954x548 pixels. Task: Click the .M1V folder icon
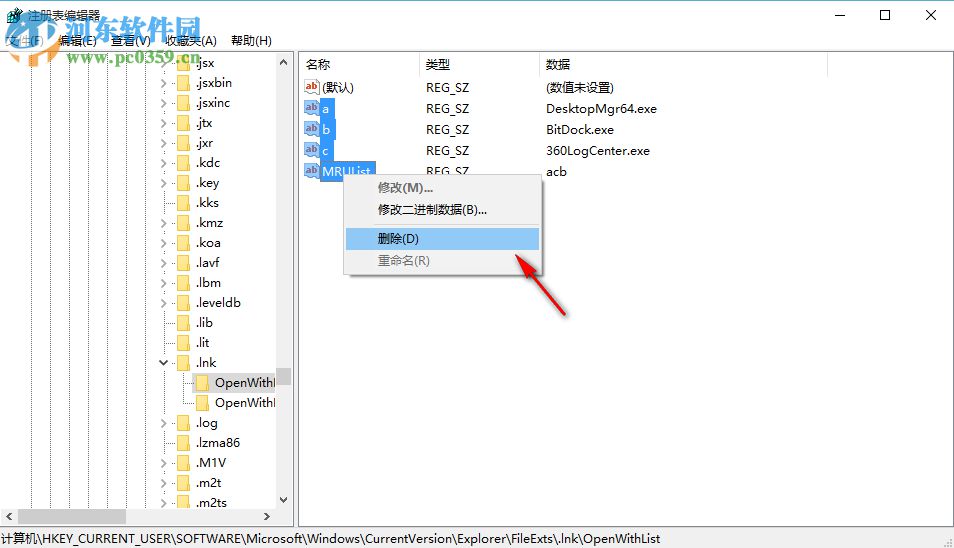coord(183,463)
